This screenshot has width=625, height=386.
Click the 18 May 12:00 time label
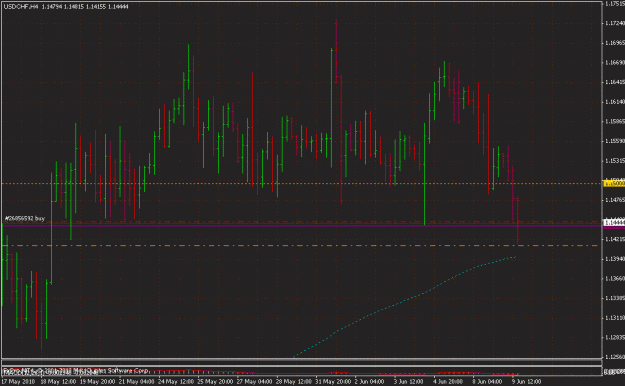58,382
